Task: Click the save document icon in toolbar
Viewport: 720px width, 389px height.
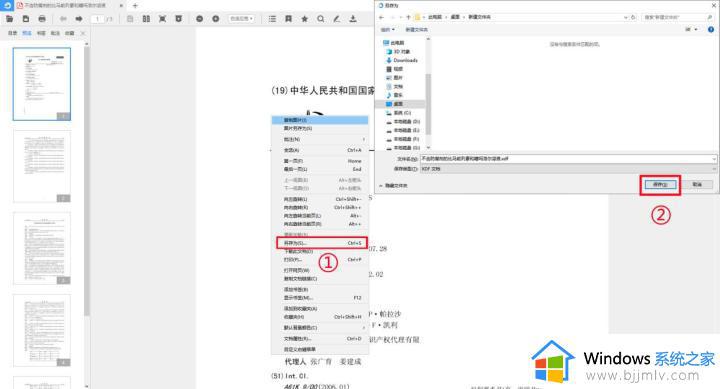Action: click(x=26, y=19)
